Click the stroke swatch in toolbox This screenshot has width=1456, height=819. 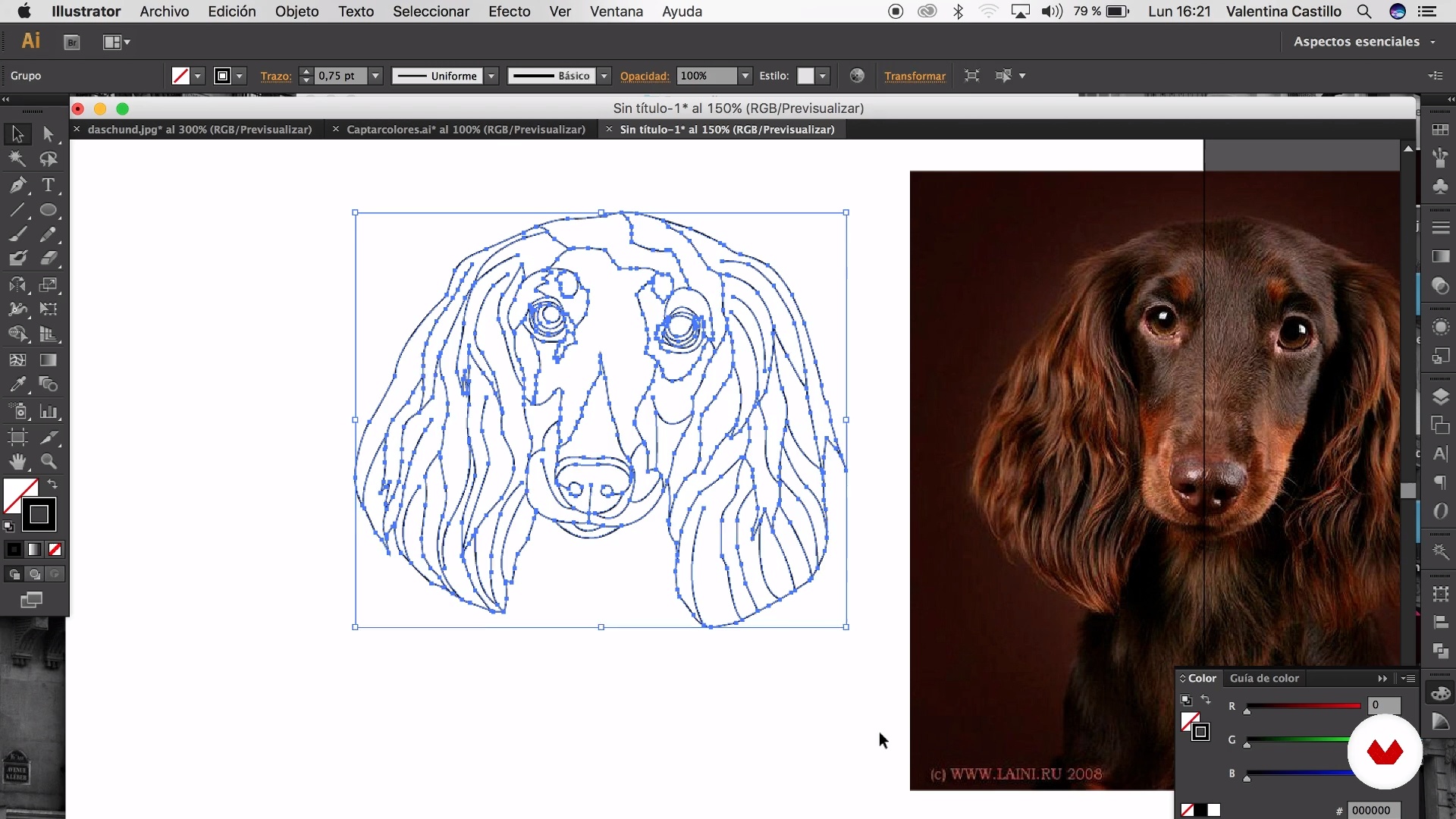pyautogui.click(x=39, y=514)
